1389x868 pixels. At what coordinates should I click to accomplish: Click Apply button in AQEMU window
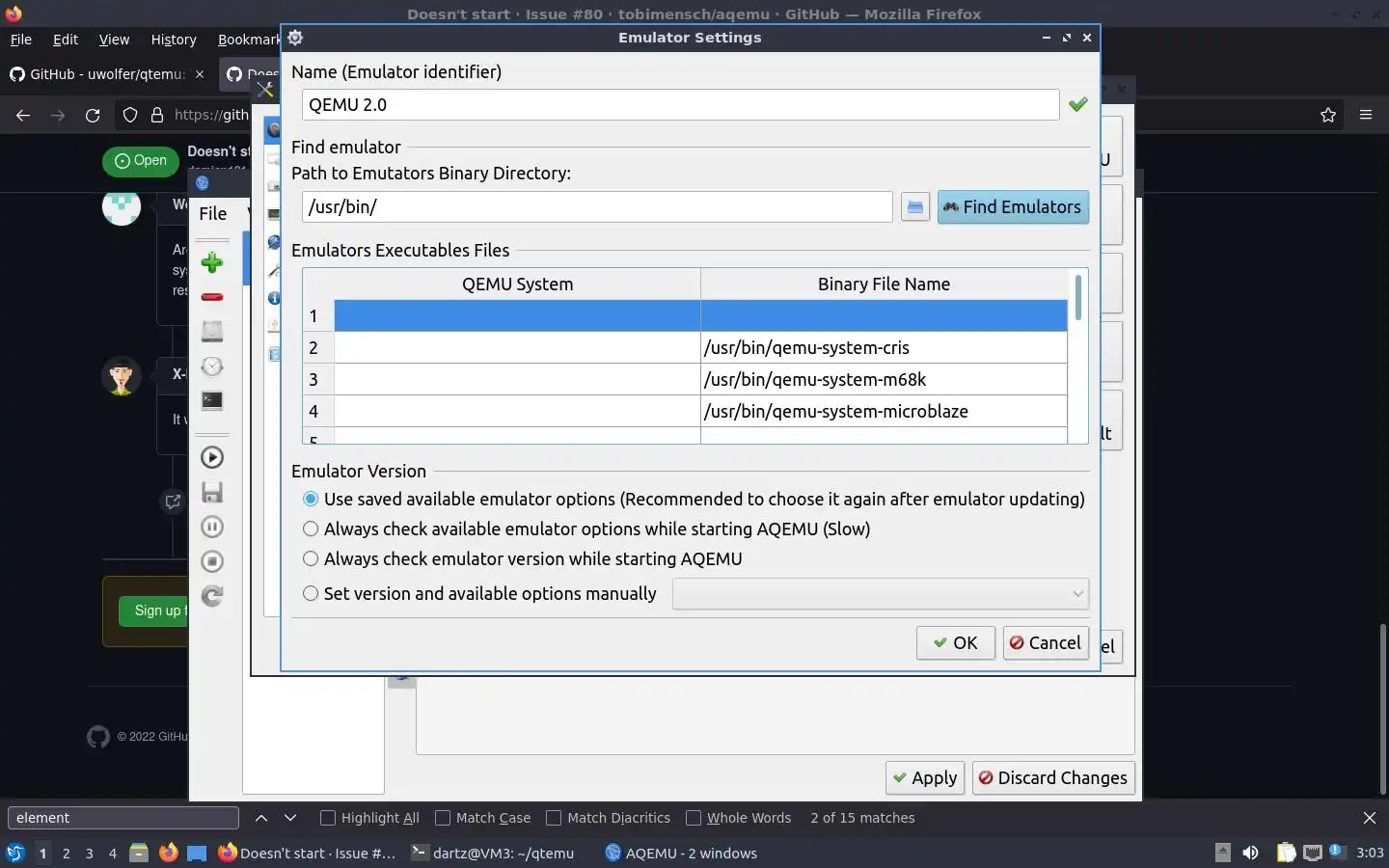point(924,777)
